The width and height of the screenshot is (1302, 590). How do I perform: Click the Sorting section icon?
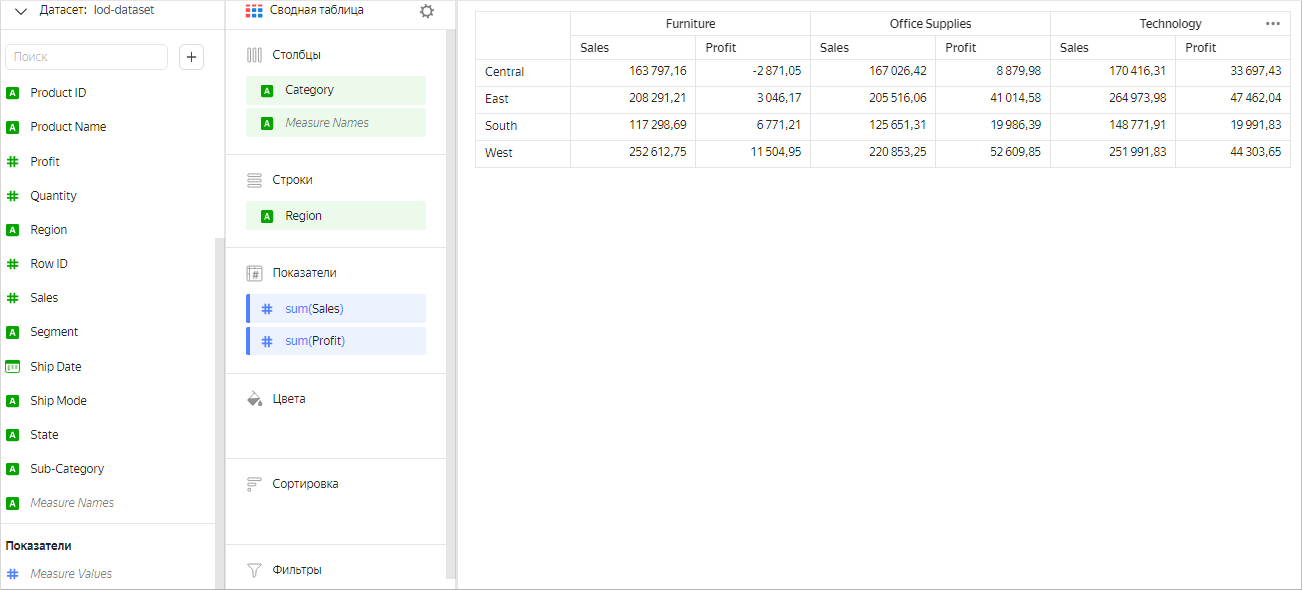pyautogui.click(x=254, y=484)
